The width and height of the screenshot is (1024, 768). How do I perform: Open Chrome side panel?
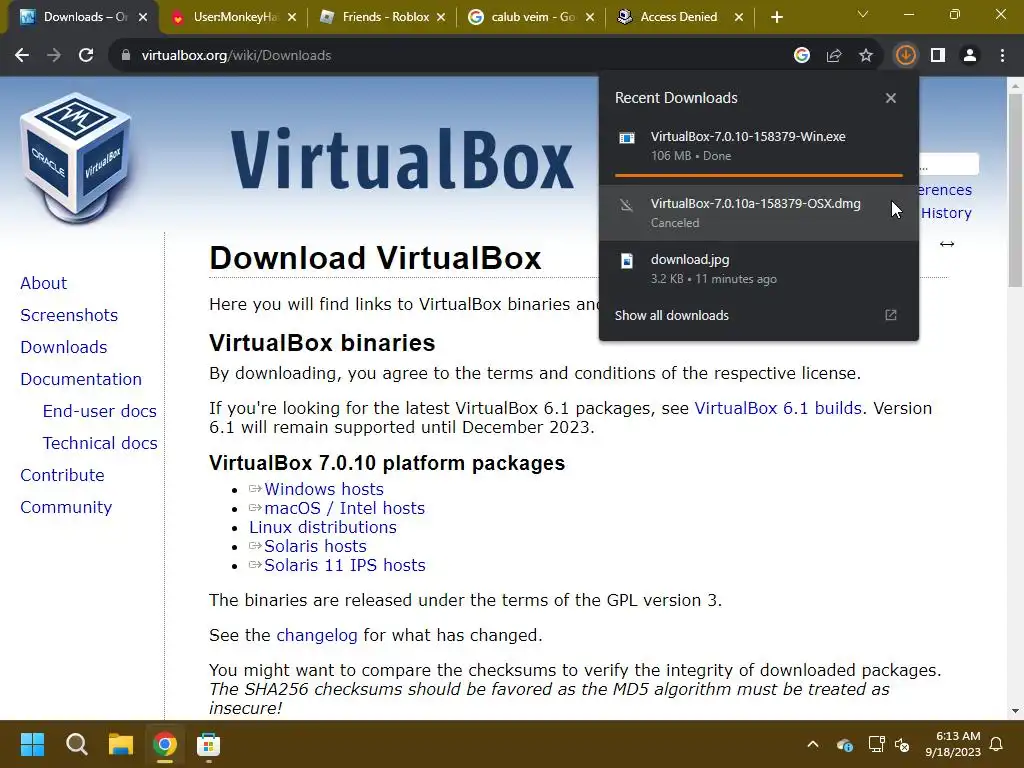(938, 56)
